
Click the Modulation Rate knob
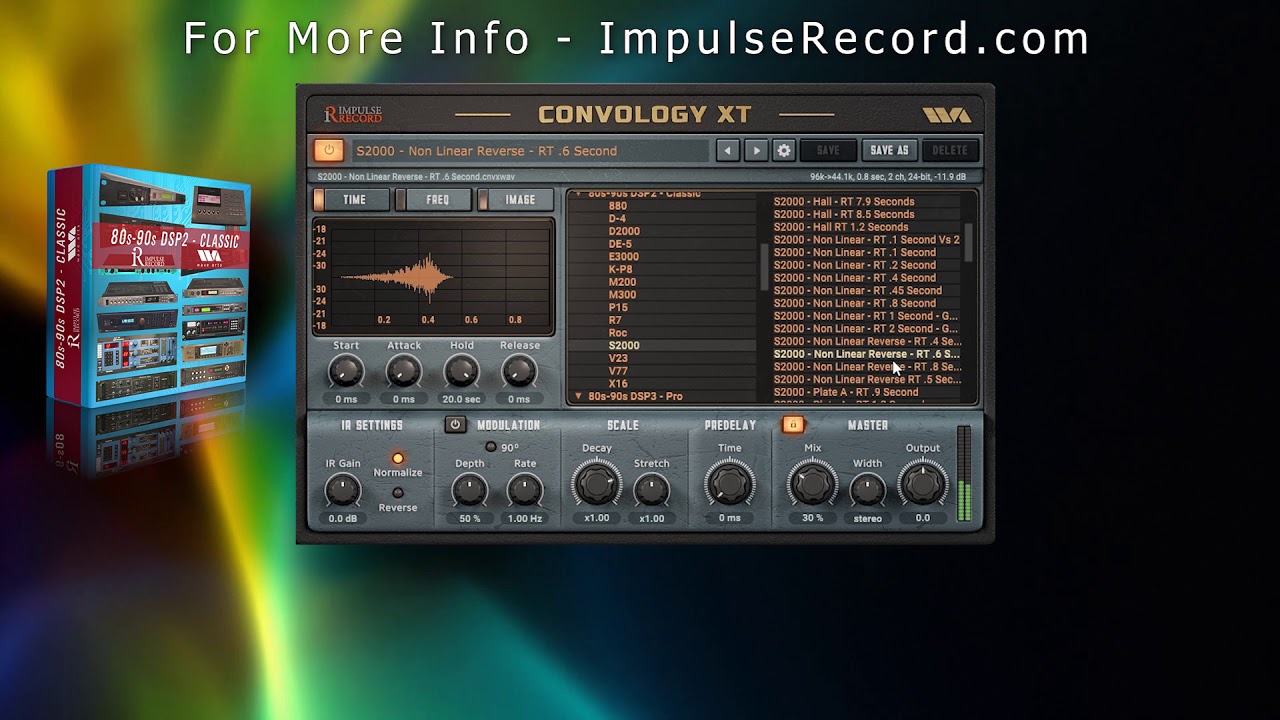524,490
